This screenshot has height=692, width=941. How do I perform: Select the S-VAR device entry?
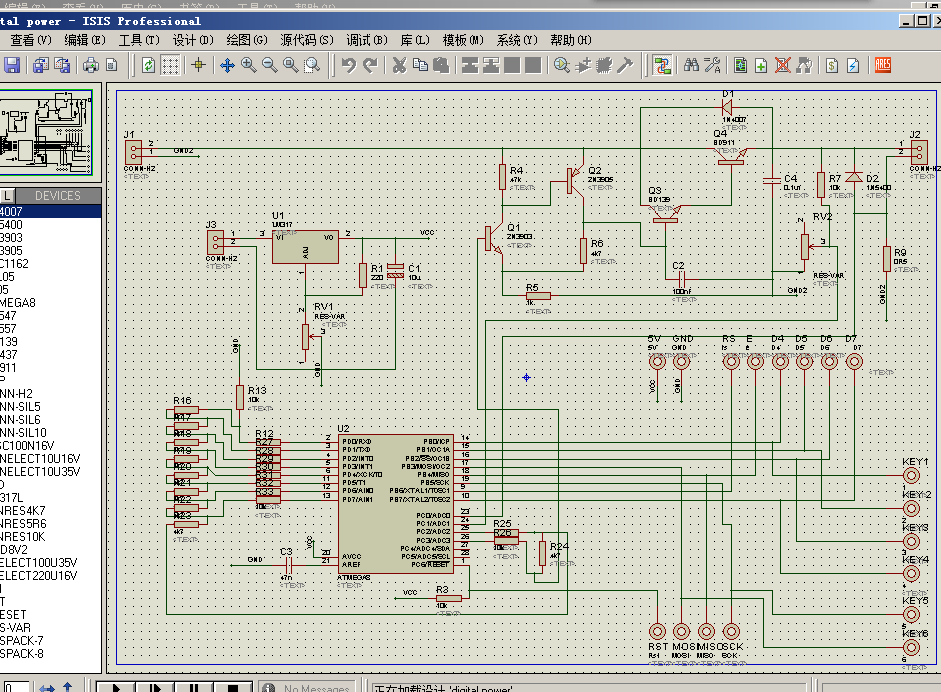[x=50, y=628]
